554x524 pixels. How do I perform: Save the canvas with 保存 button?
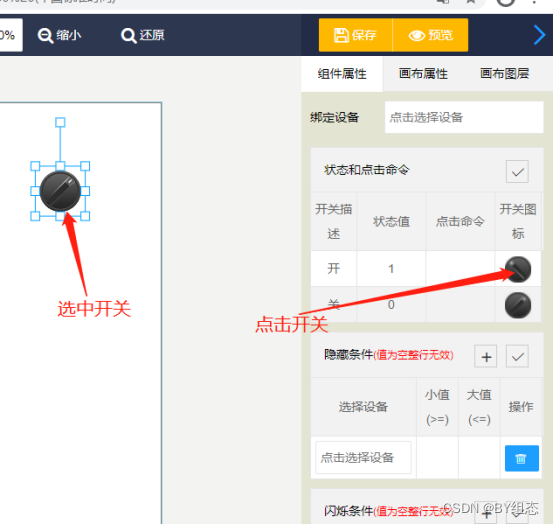[x=355, y=35]
